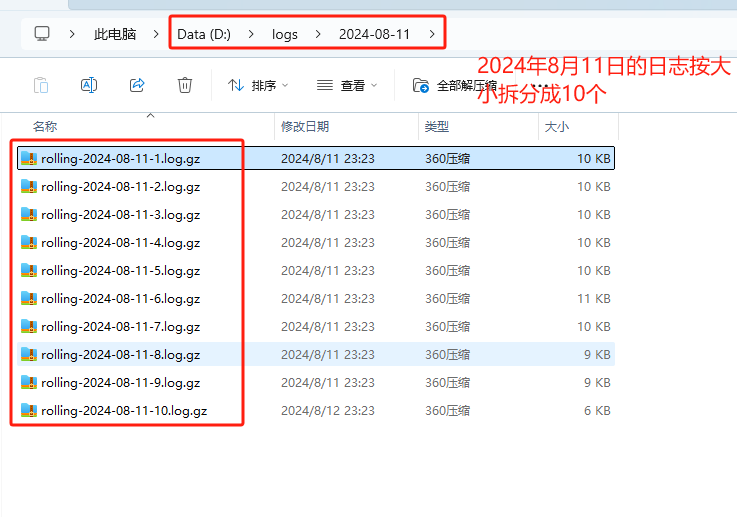Click archive icon of rolling-2024-08-11-5.log.gz
This screenshot has height=517, width=737.
29,270
